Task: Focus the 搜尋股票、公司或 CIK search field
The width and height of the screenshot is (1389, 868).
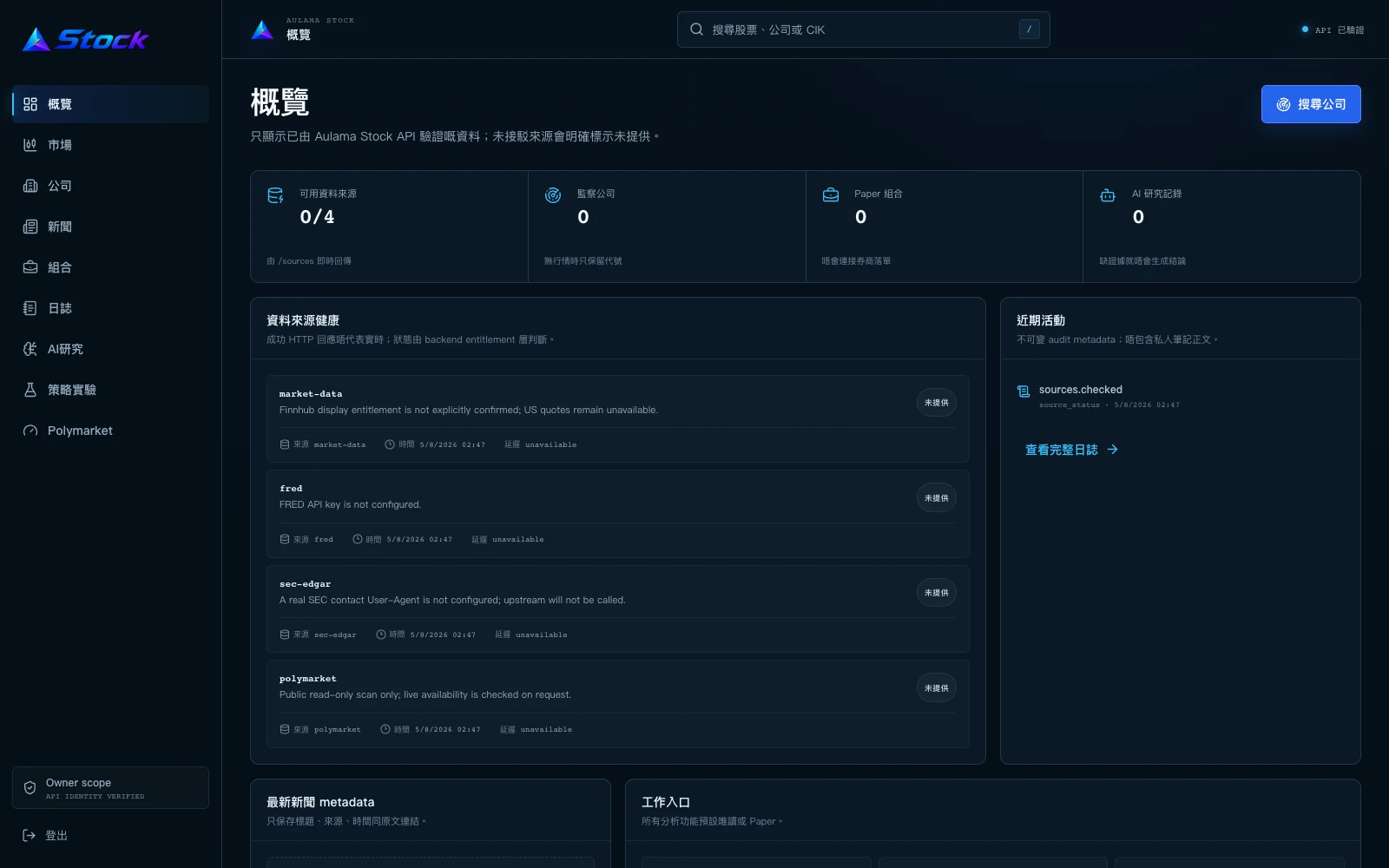Action: pos(863,30)
